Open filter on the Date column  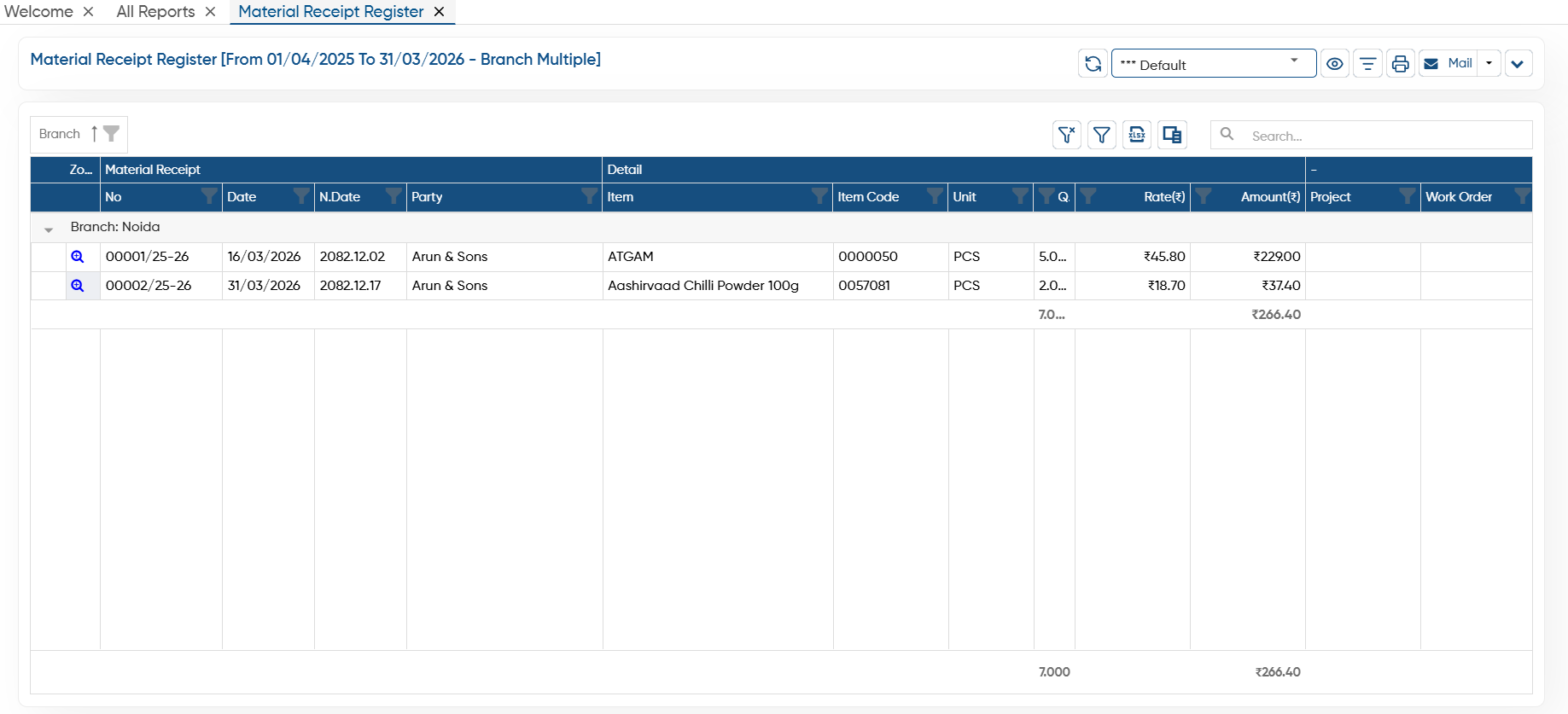[x=301, y=196]
